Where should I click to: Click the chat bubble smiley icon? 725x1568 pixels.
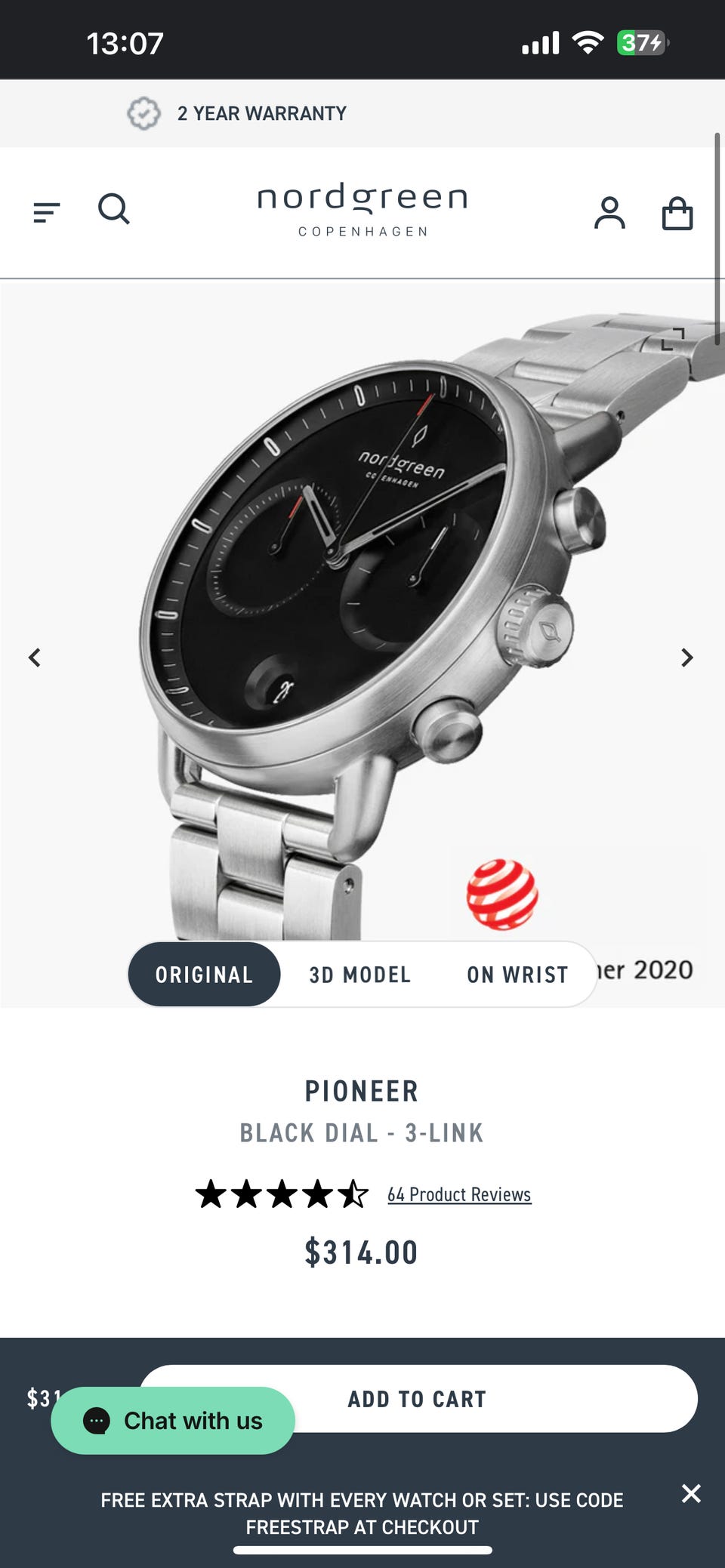(x=97, y=1420)
